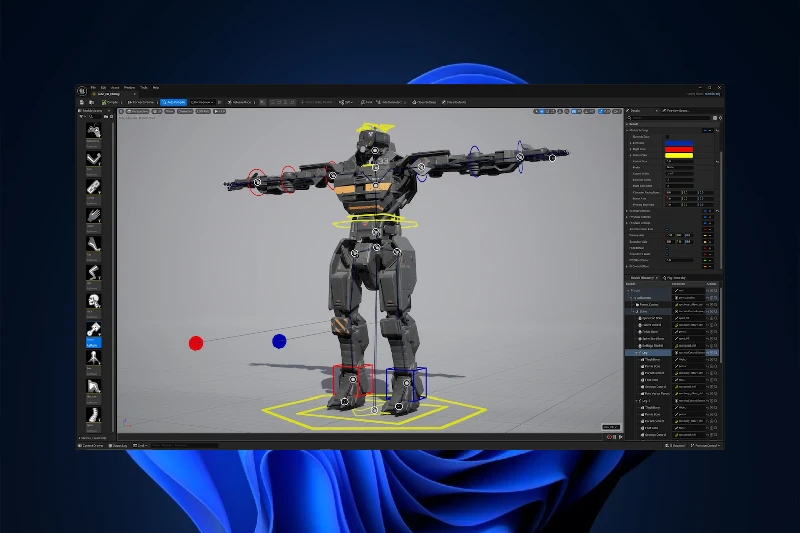
Task: Click the Unreal Engine logo icon
Action: coord(82,90)
